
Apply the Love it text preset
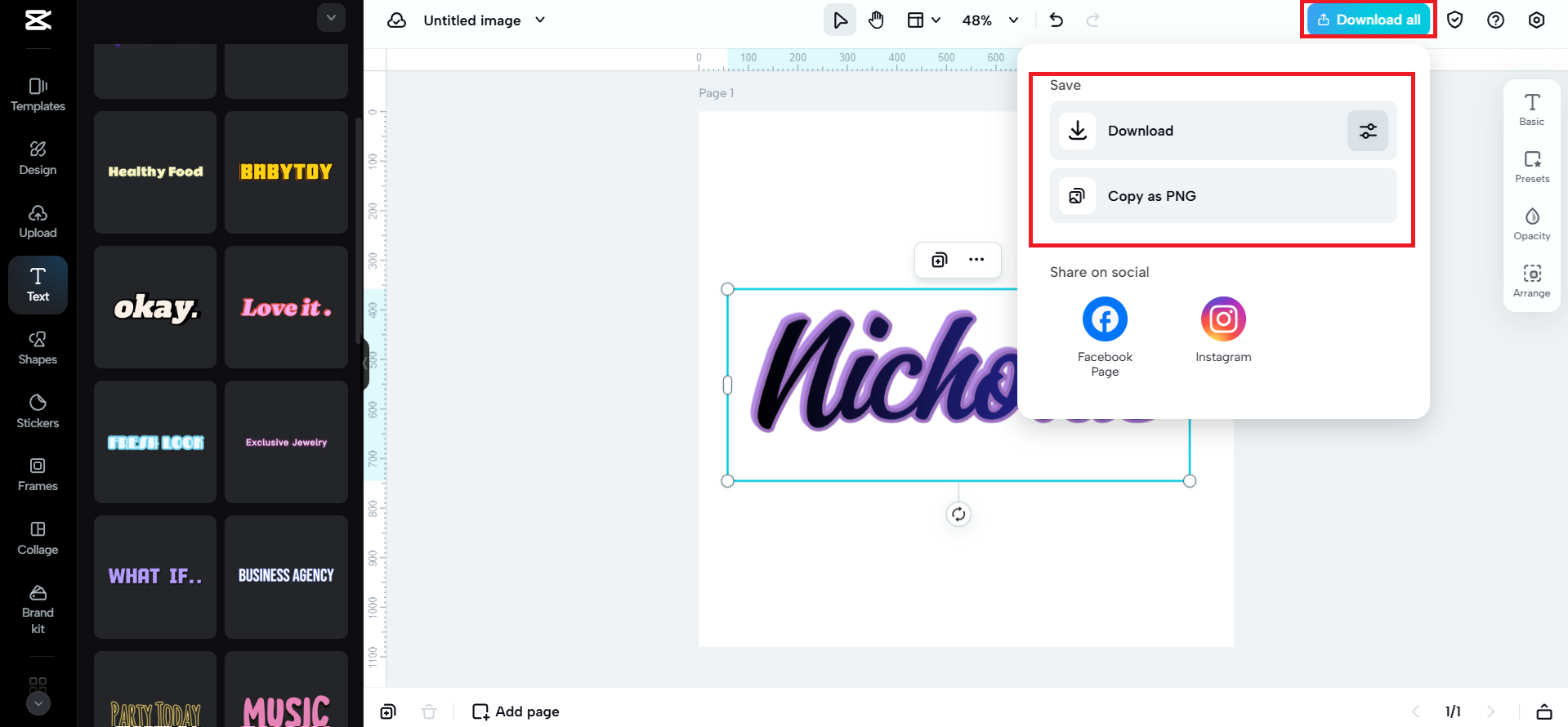click(286, 307)
